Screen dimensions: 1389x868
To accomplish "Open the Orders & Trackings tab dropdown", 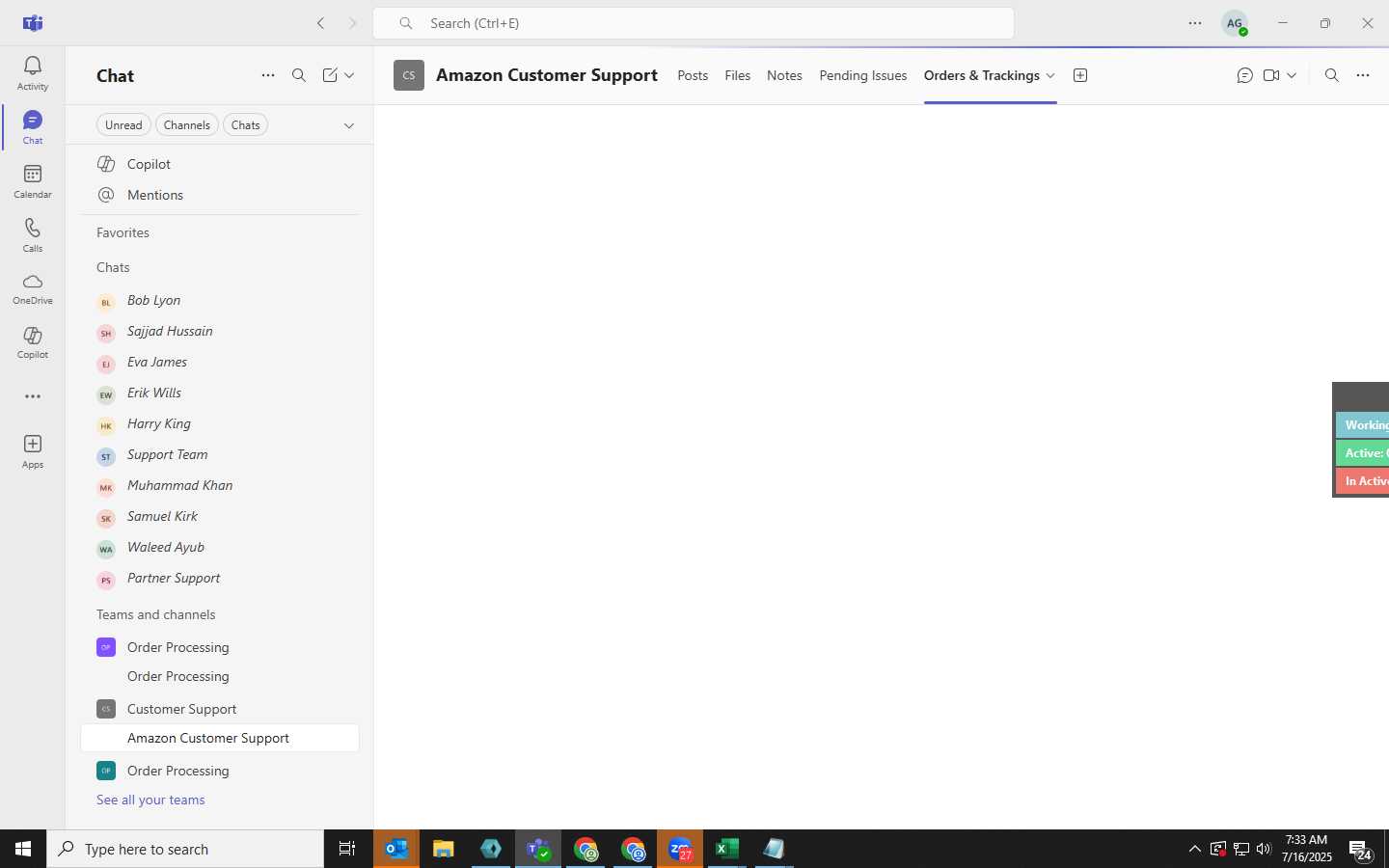I will (1050, 75).
